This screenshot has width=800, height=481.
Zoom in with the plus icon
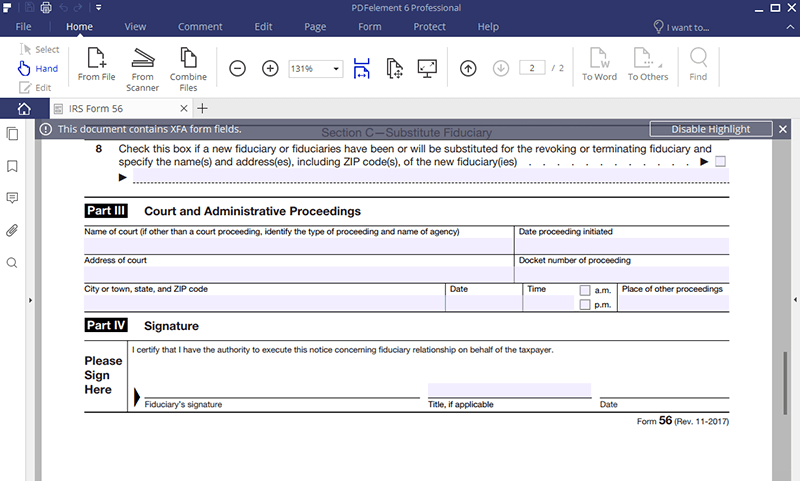click(x=270, y=68)
